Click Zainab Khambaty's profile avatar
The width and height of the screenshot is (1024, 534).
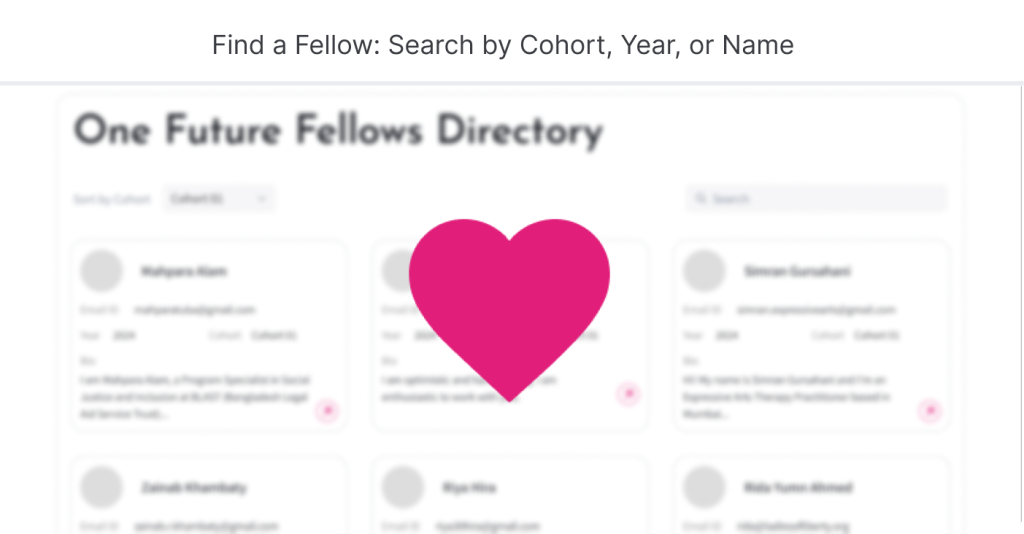[x=101, y=488]
